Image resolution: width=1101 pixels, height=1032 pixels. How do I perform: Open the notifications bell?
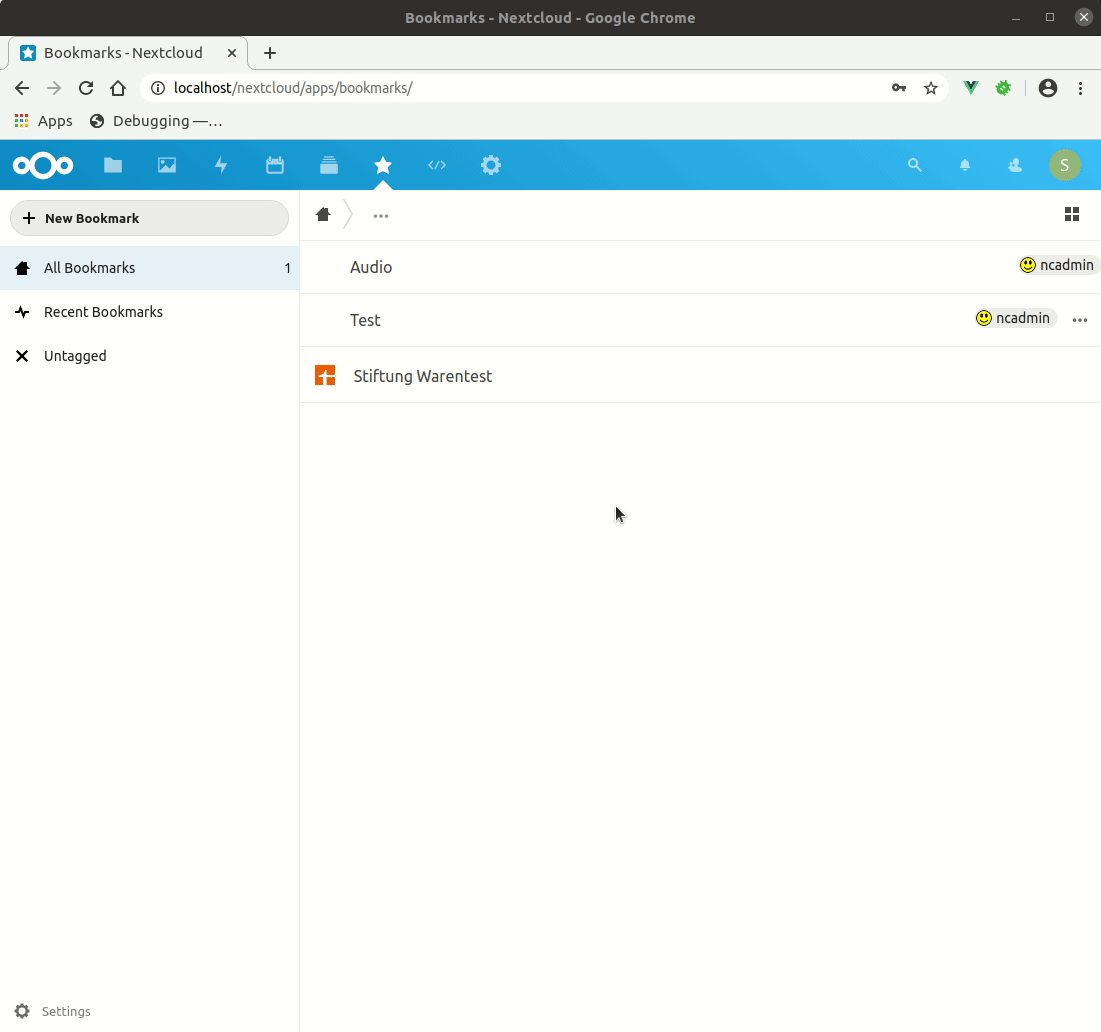(x=965, y=165)
